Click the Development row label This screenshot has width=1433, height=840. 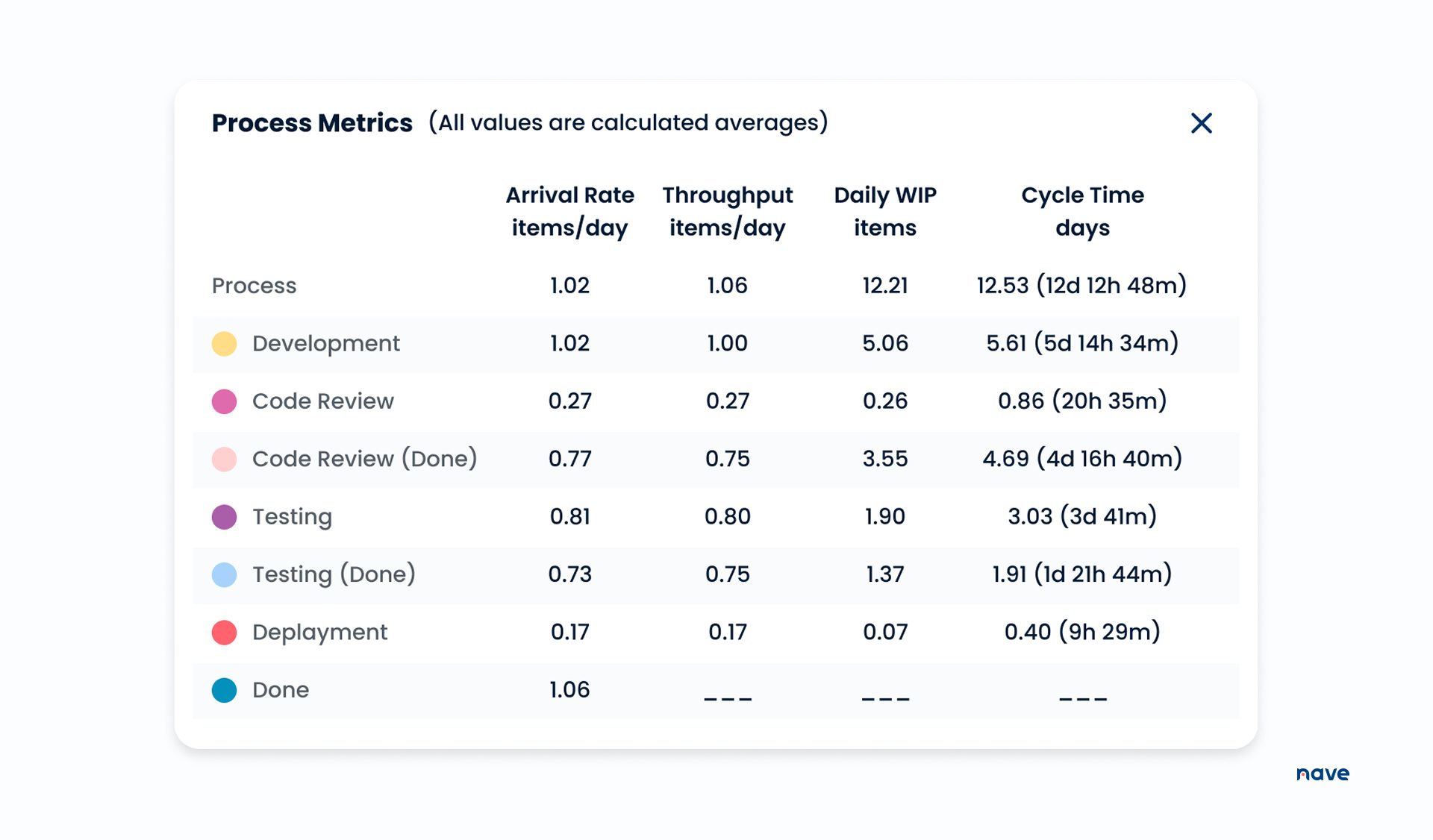pos(325,344)
